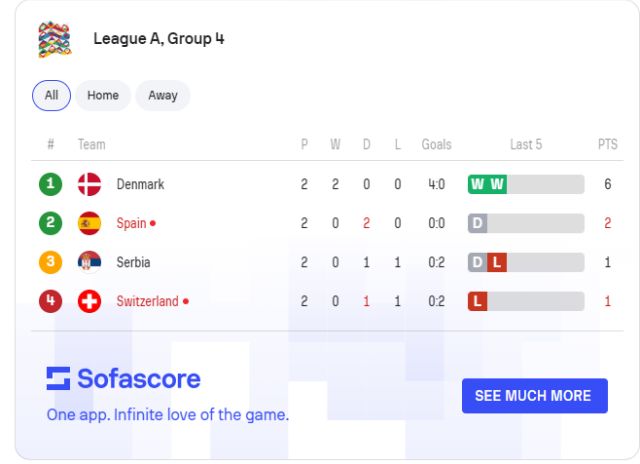Viewport: 640px width, 464px height.
Task: Click the Sofascore logo
Action: coord(123,378)
